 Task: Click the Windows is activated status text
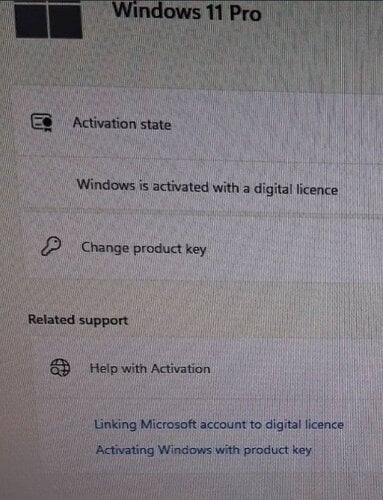207,187
